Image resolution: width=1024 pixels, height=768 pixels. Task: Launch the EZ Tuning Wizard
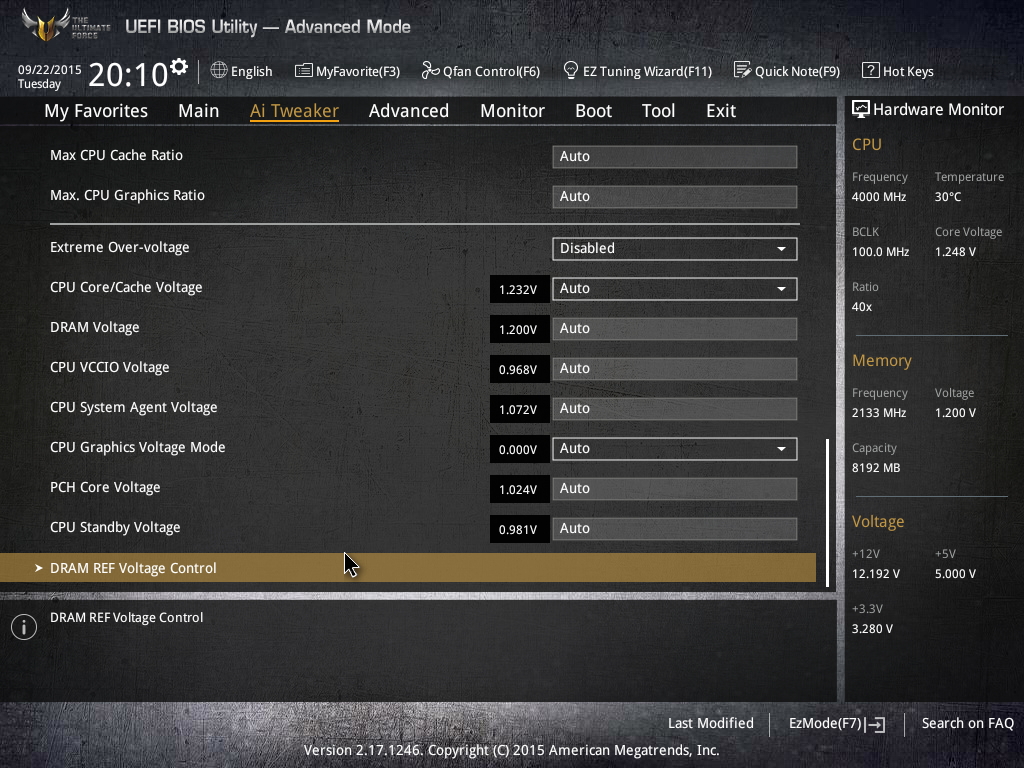pos(637,71)
